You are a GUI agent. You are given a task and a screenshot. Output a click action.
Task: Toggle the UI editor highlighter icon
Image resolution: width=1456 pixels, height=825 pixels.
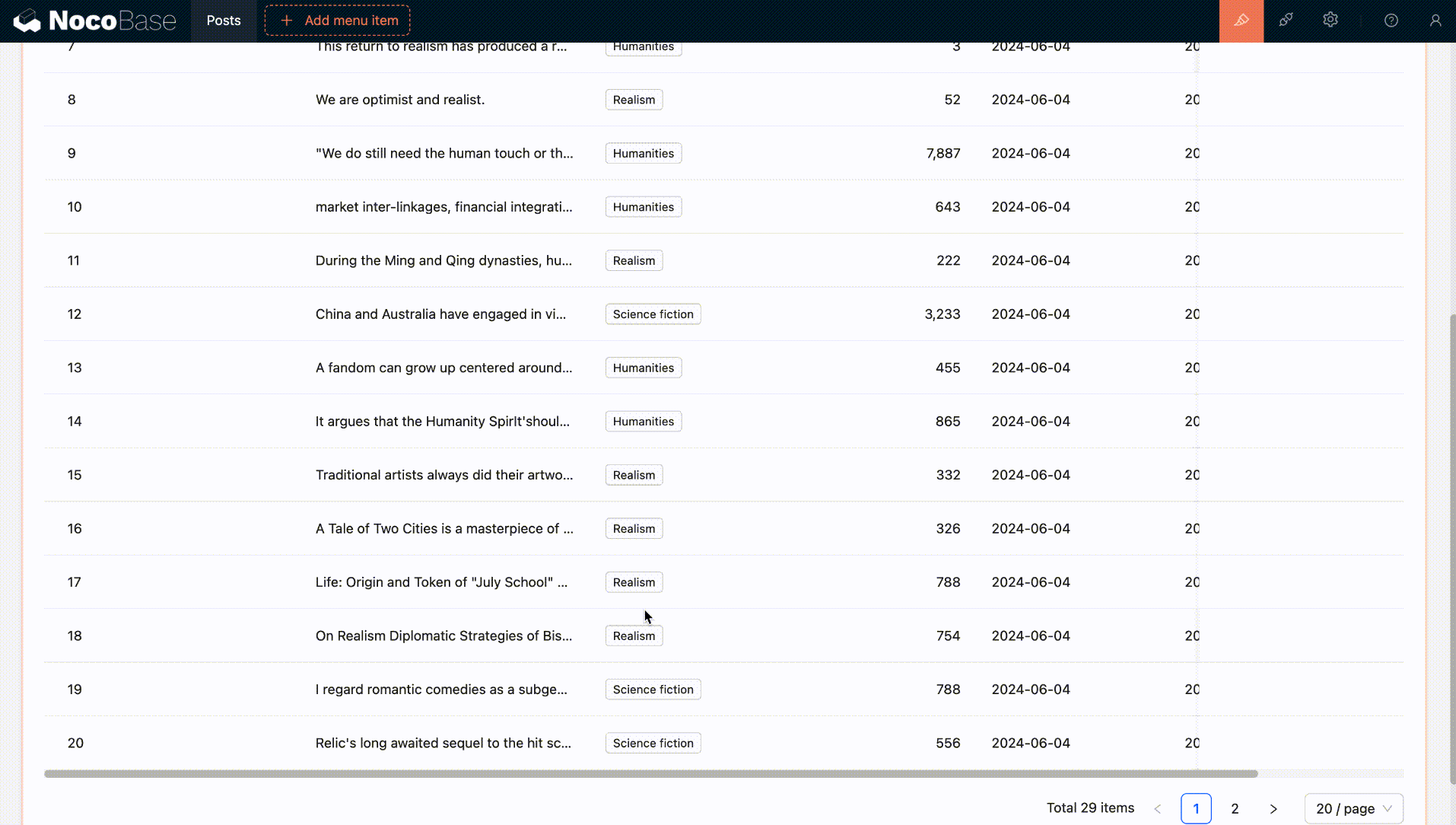coord(1241,21)
